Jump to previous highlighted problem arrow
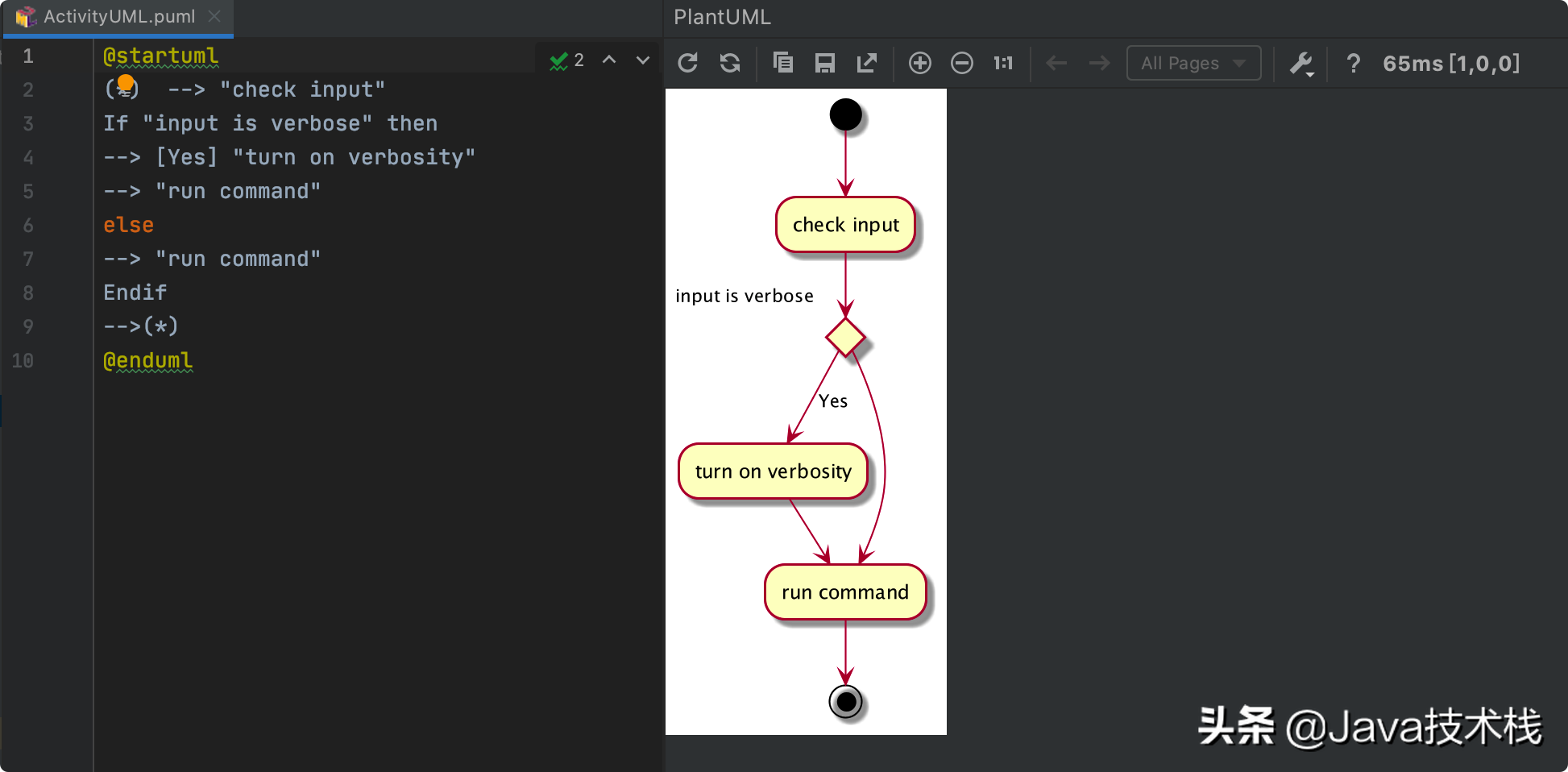 pos(609,60)
